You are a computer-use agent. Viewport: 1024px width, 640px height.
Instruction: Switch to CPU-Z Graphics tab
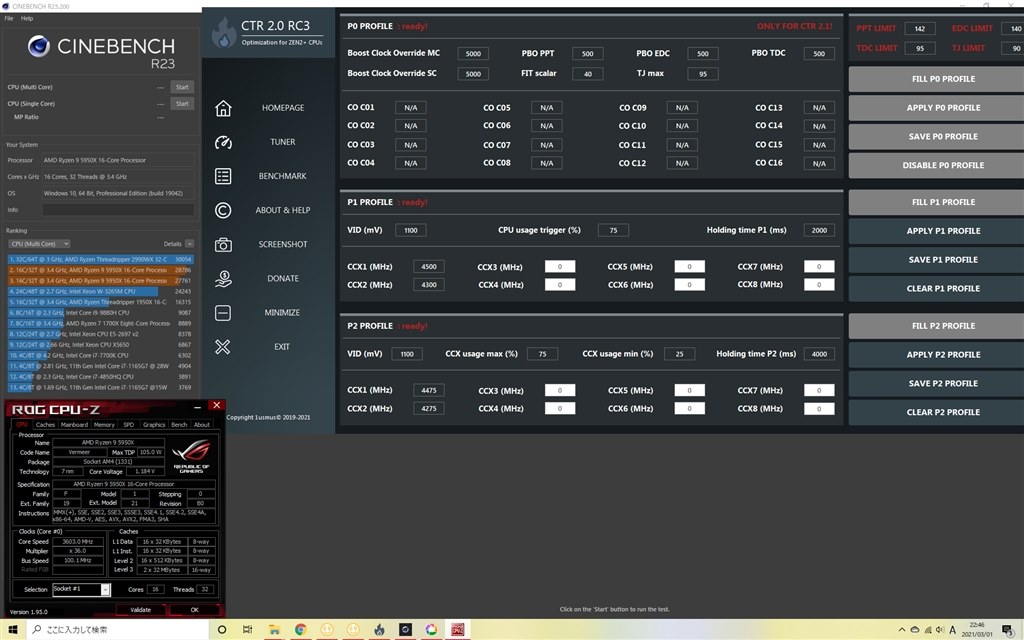154,424
